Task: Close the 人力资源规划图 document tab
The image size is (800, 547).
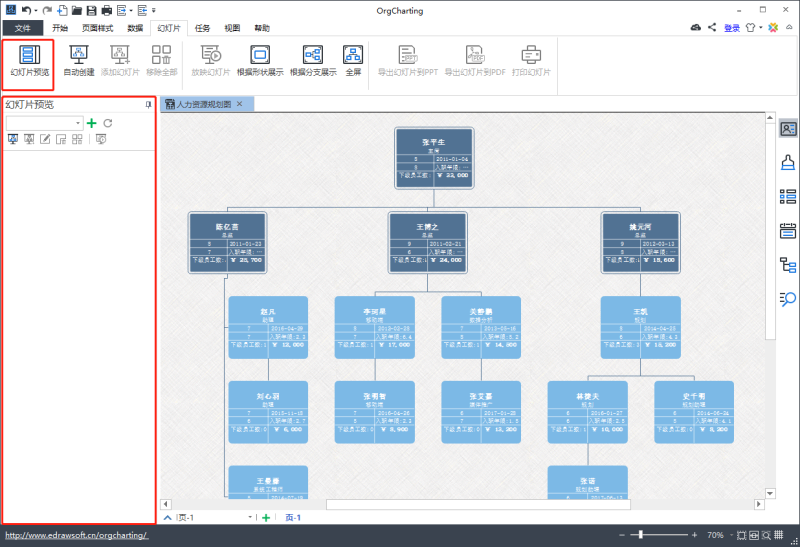Action: click(239, 104)
